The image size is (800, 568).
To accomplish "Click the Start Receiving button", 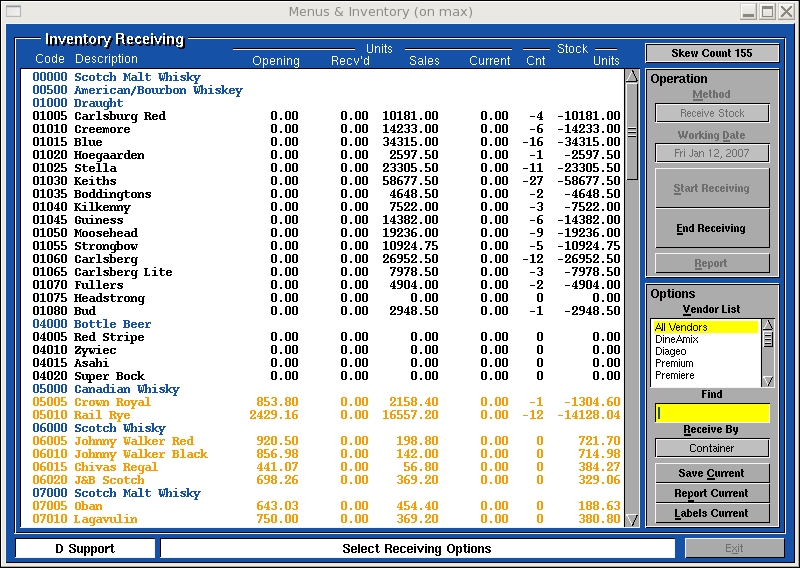I will 712,188.
